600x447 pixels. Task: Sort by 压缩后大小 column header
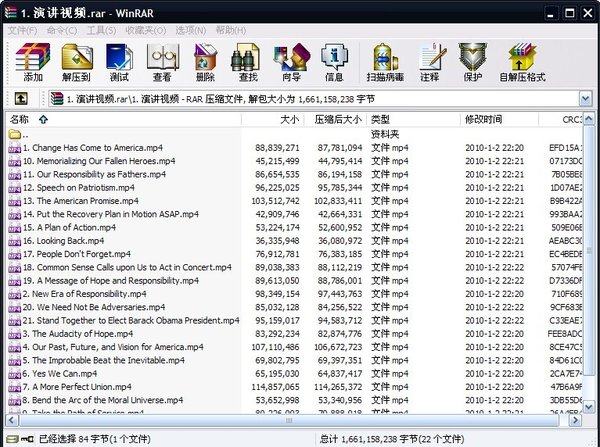[335, 119]
